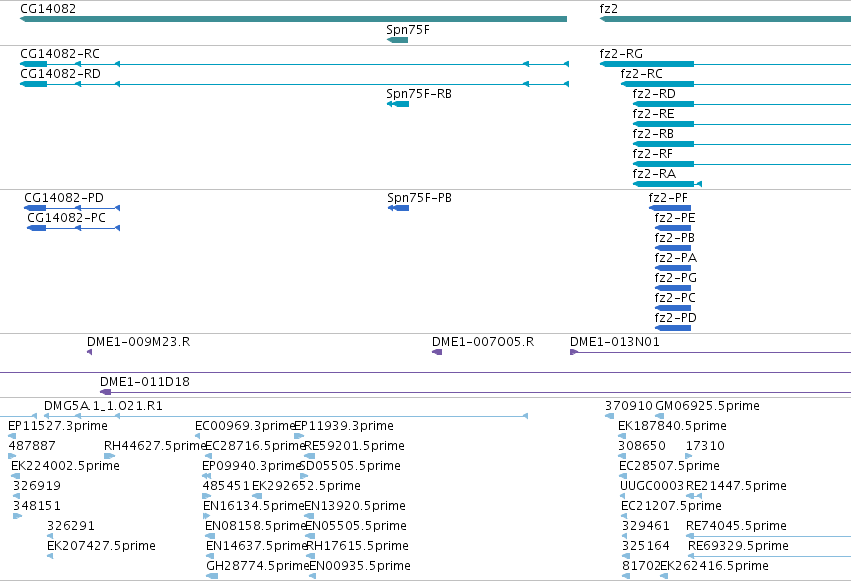Select the fz2-PA protein bar
This screenshot has height=581, width=851.
[x=673, y=268]
